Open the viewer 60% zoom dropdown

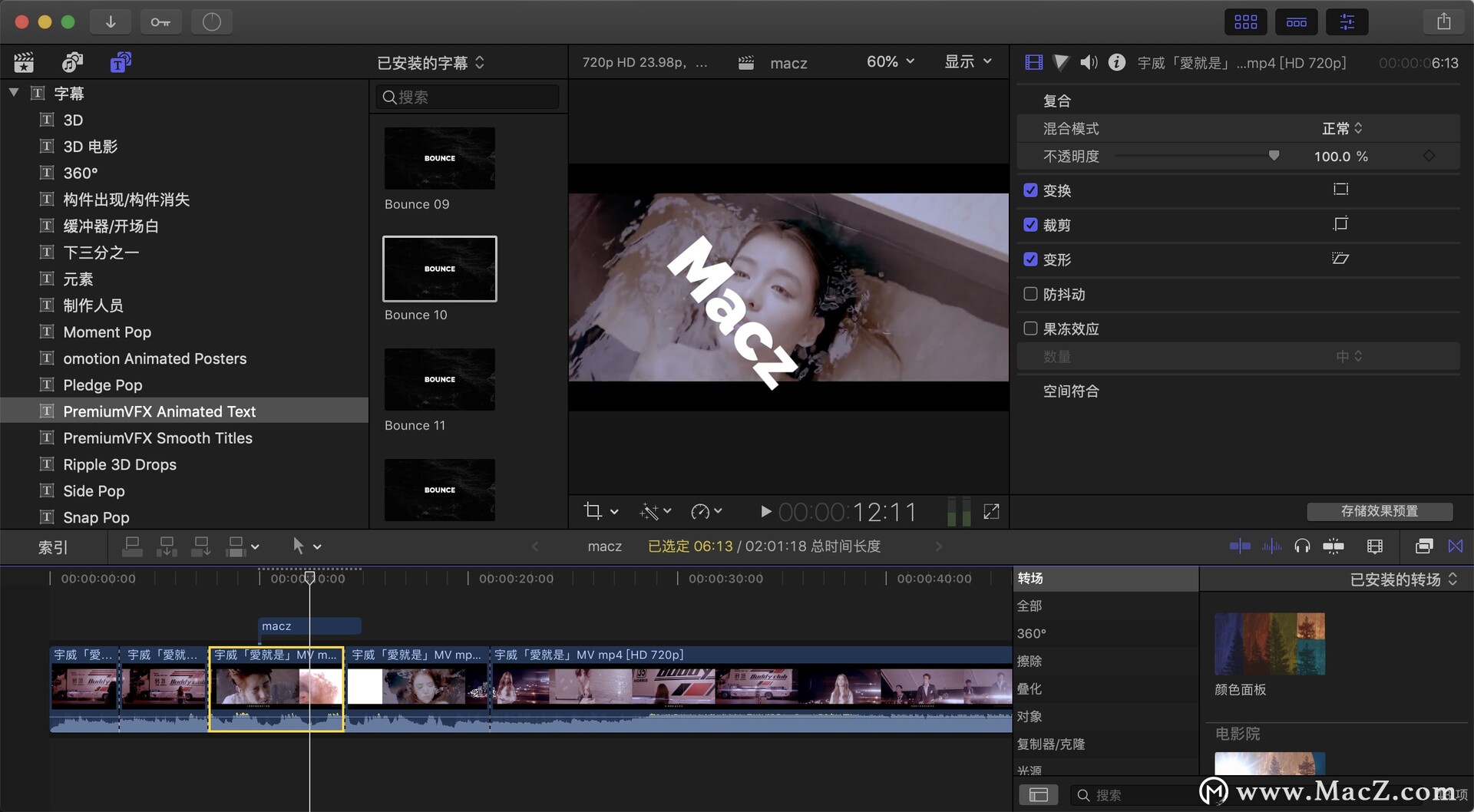pos(891,61)
